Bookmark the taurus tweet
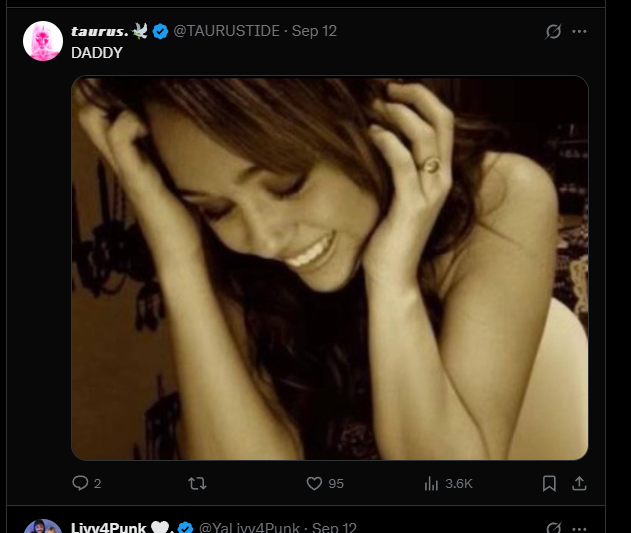The height and width of the screenshot is (533, 631). tap(549, 483)
